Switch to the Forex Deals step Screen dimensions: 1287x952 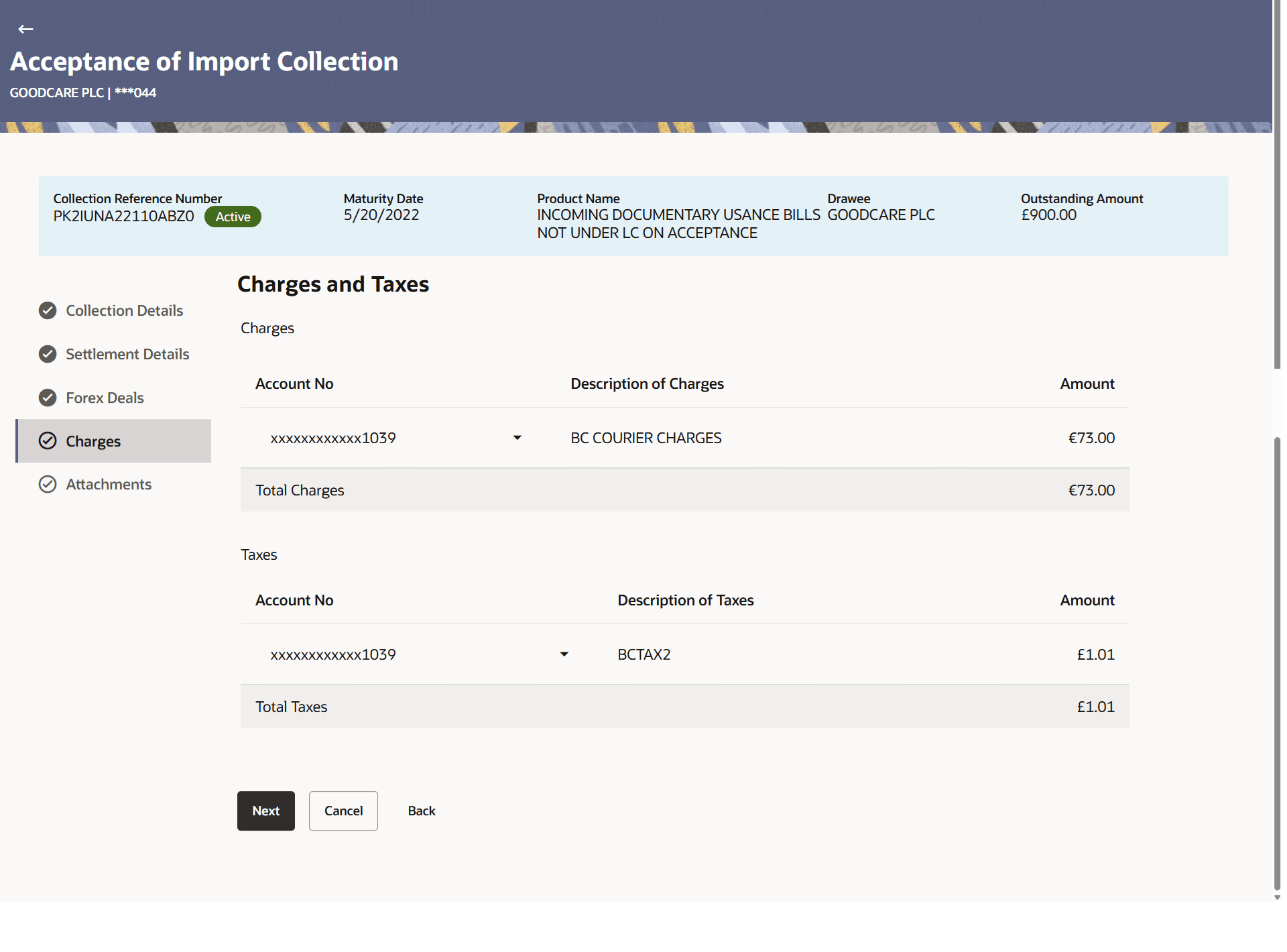105,398
